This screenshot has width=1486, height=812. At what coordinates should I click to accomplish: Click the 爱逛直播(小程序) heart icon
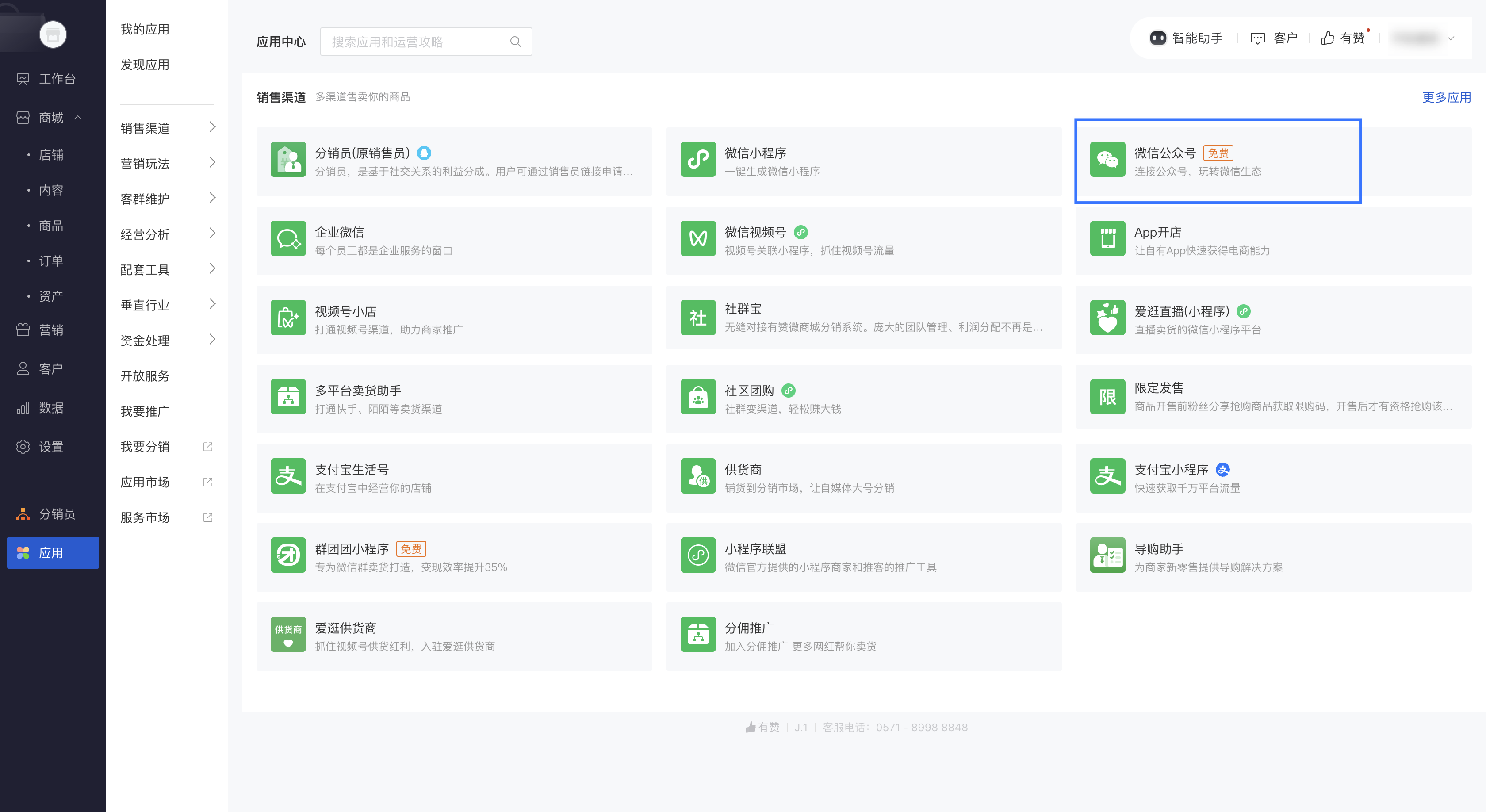tap(1107, 318)
